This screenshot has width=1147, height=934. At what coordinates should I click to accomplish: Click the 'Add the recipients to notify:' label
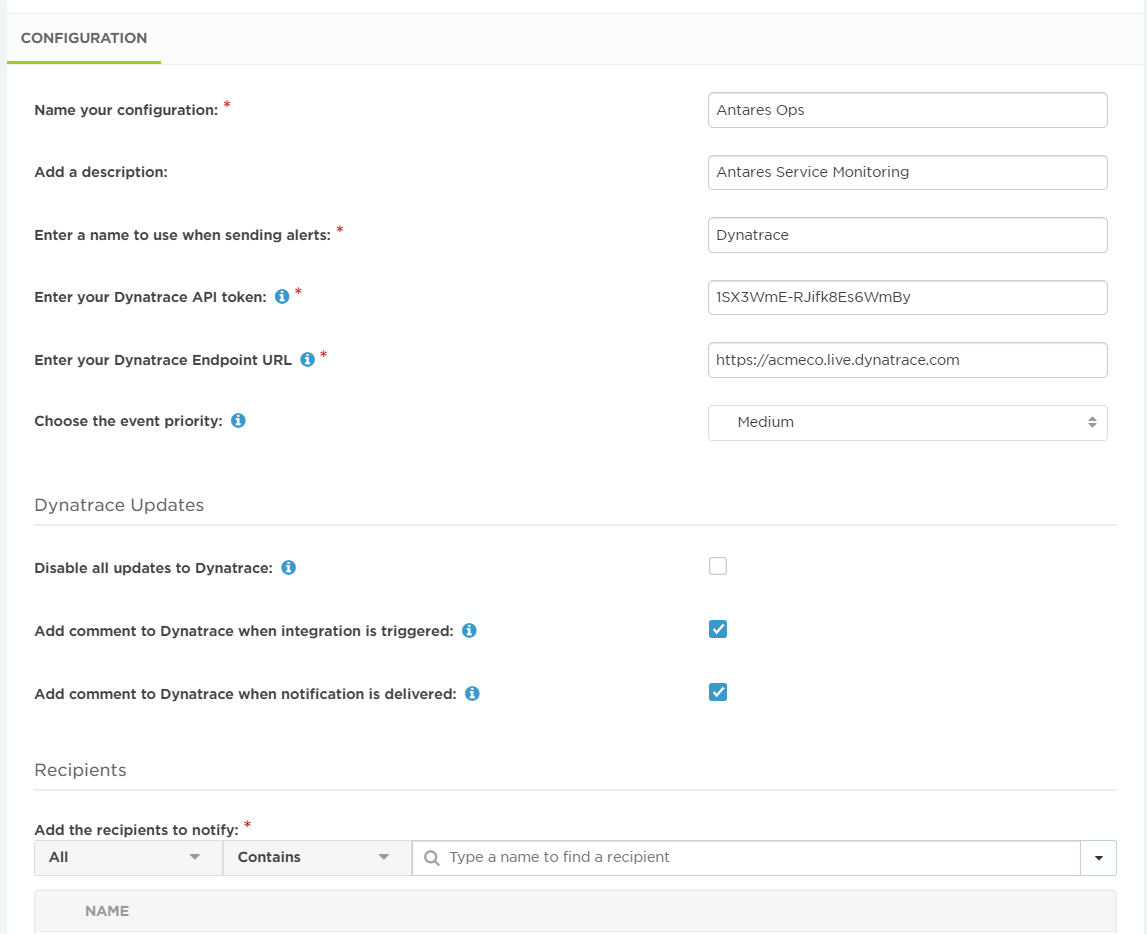coord(137,830)
